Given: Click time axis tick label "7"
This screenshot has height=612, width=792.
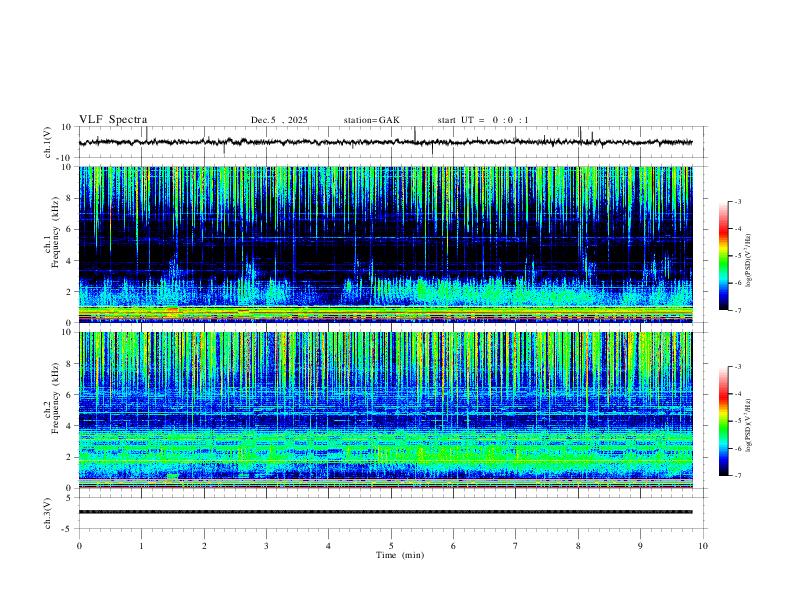Looking at the screenshot, I should tap(516, 546).
